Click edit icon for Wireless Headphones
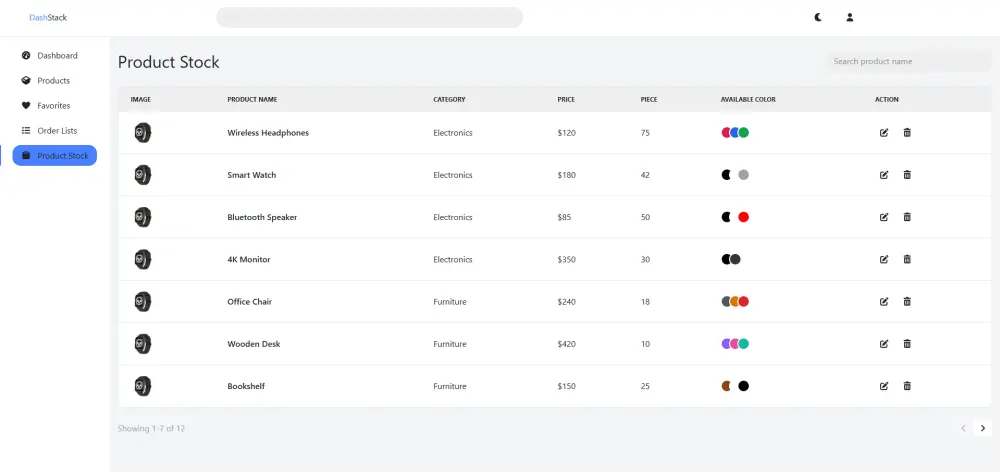This screenshot has width=1000, height=472. 884,133
